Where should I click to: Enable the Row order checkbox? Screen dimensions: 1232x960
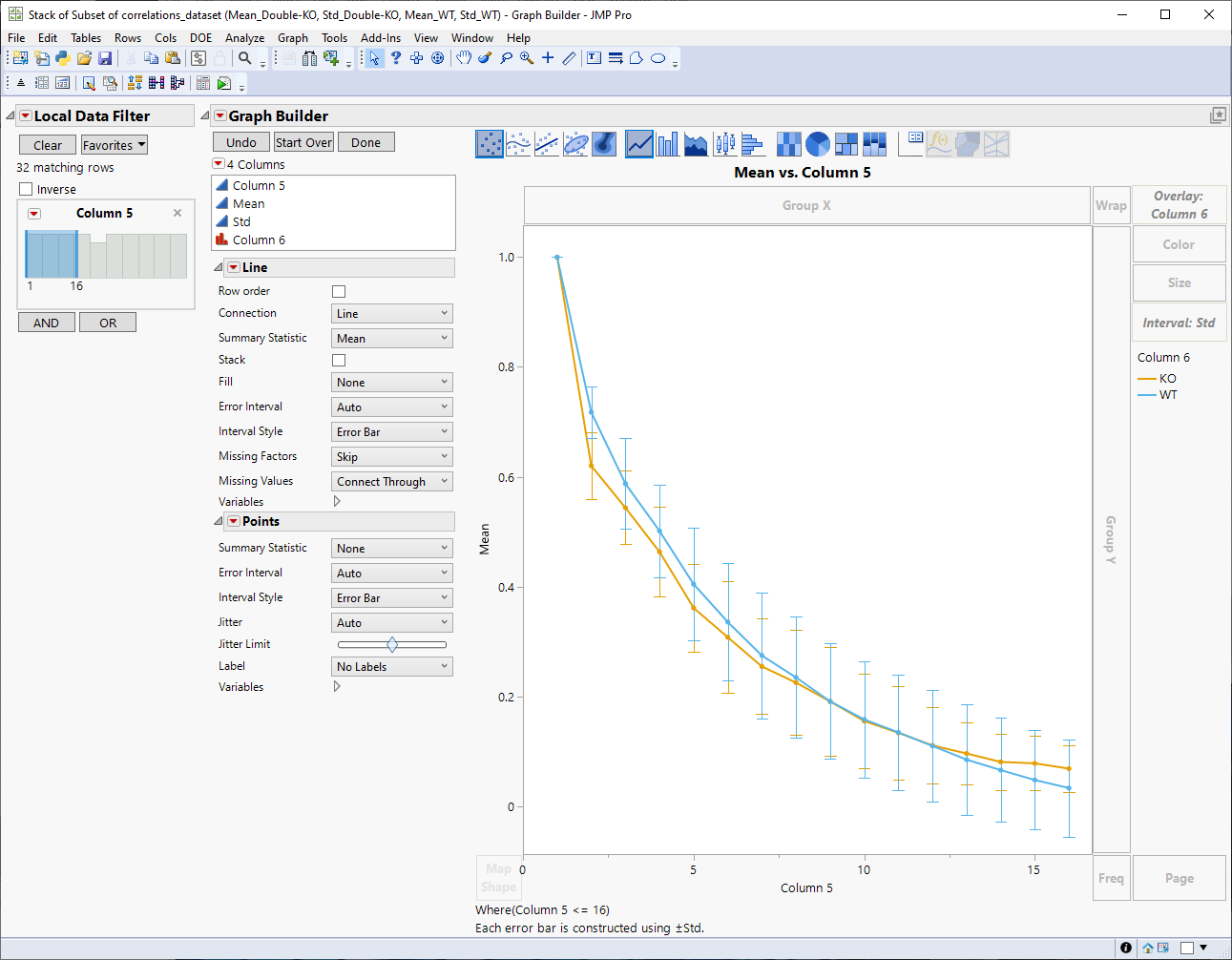339,291
